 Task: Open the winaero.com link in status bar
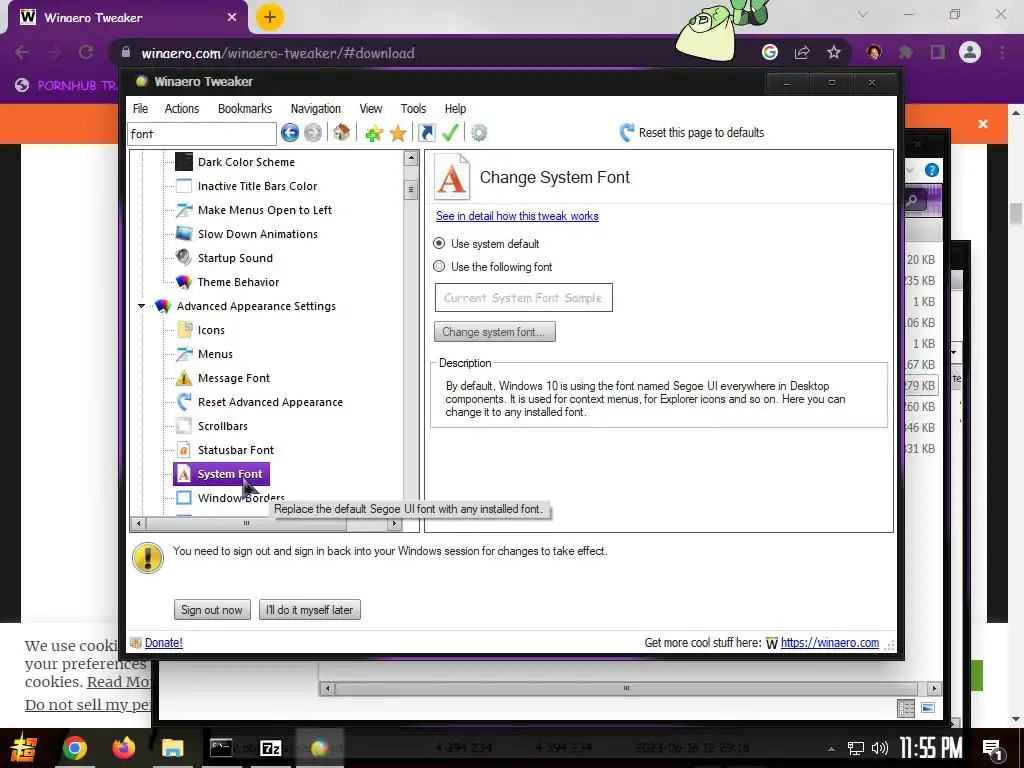click(x=829, y=643)
